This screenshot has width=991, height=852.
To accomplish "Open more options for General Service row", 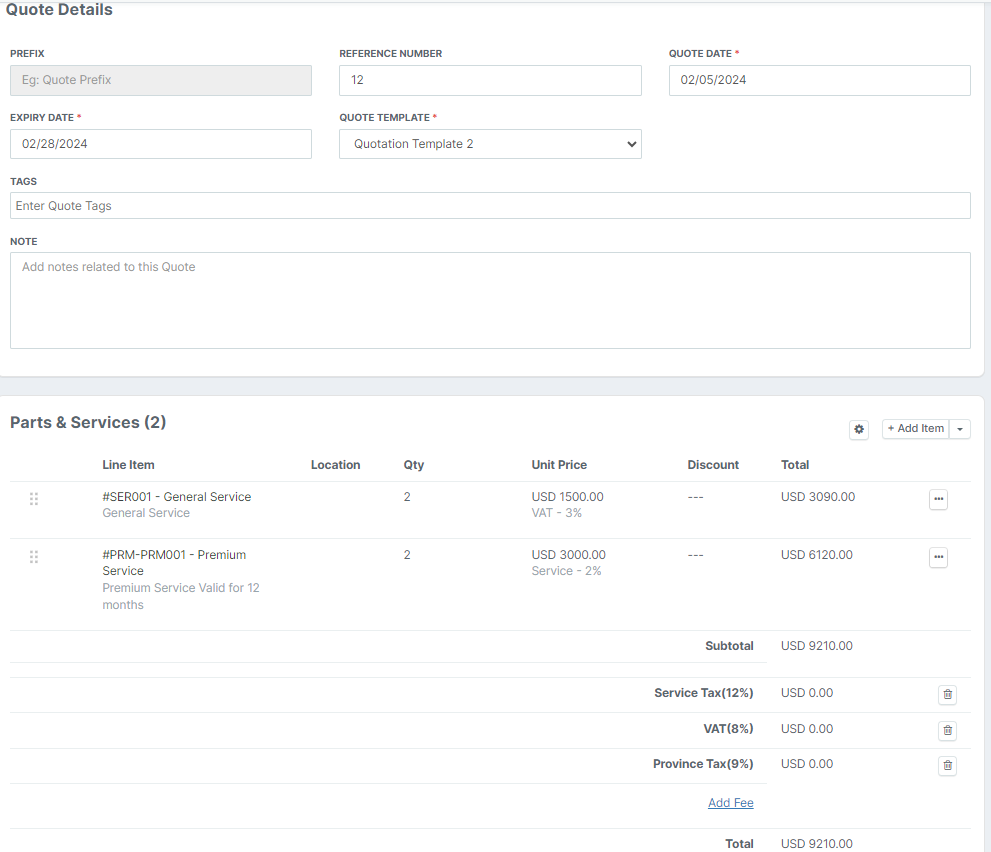I will pos(938,500).
